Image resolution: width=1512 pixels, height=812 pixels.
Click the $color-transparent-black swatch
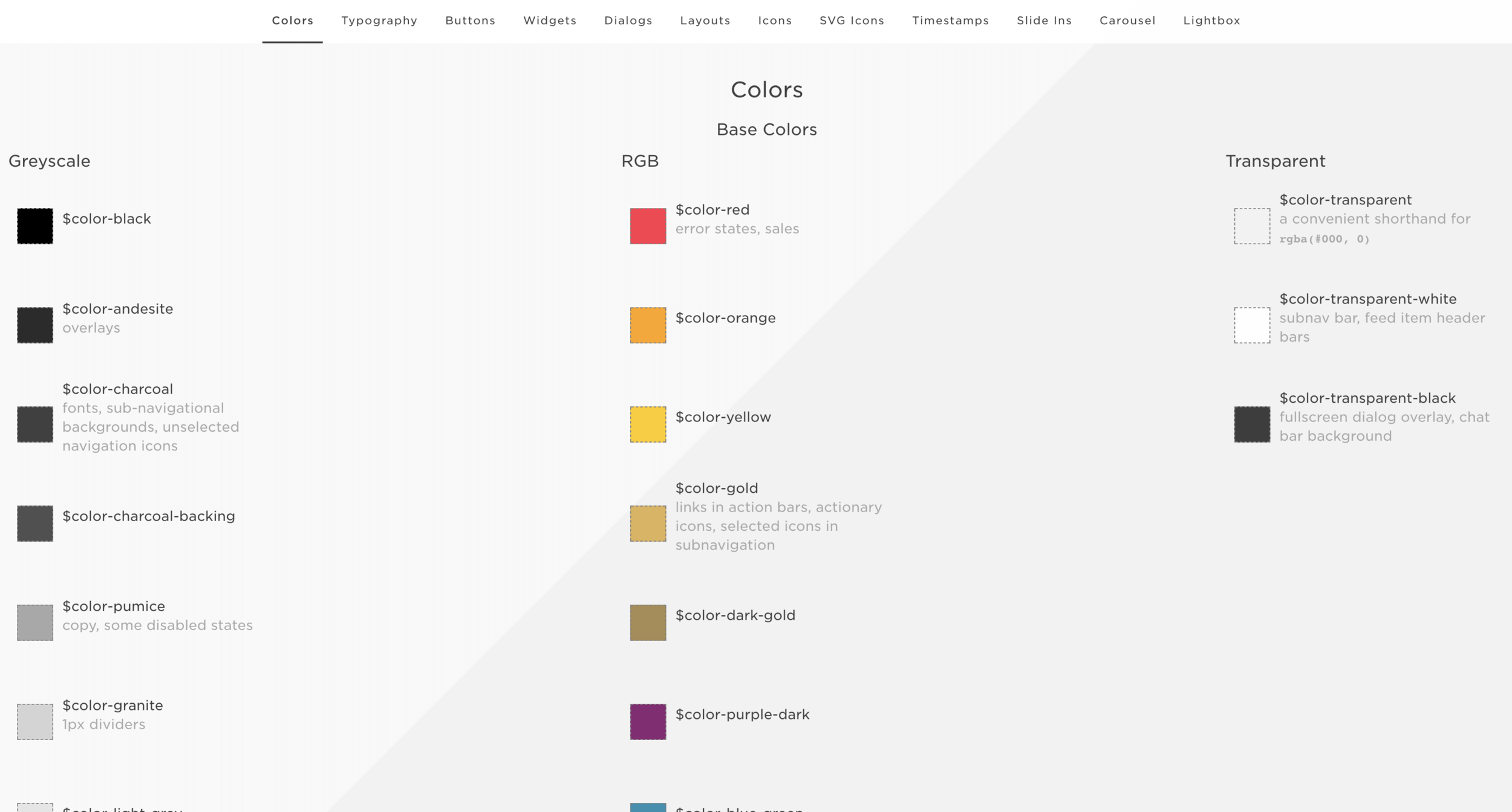1252,424
